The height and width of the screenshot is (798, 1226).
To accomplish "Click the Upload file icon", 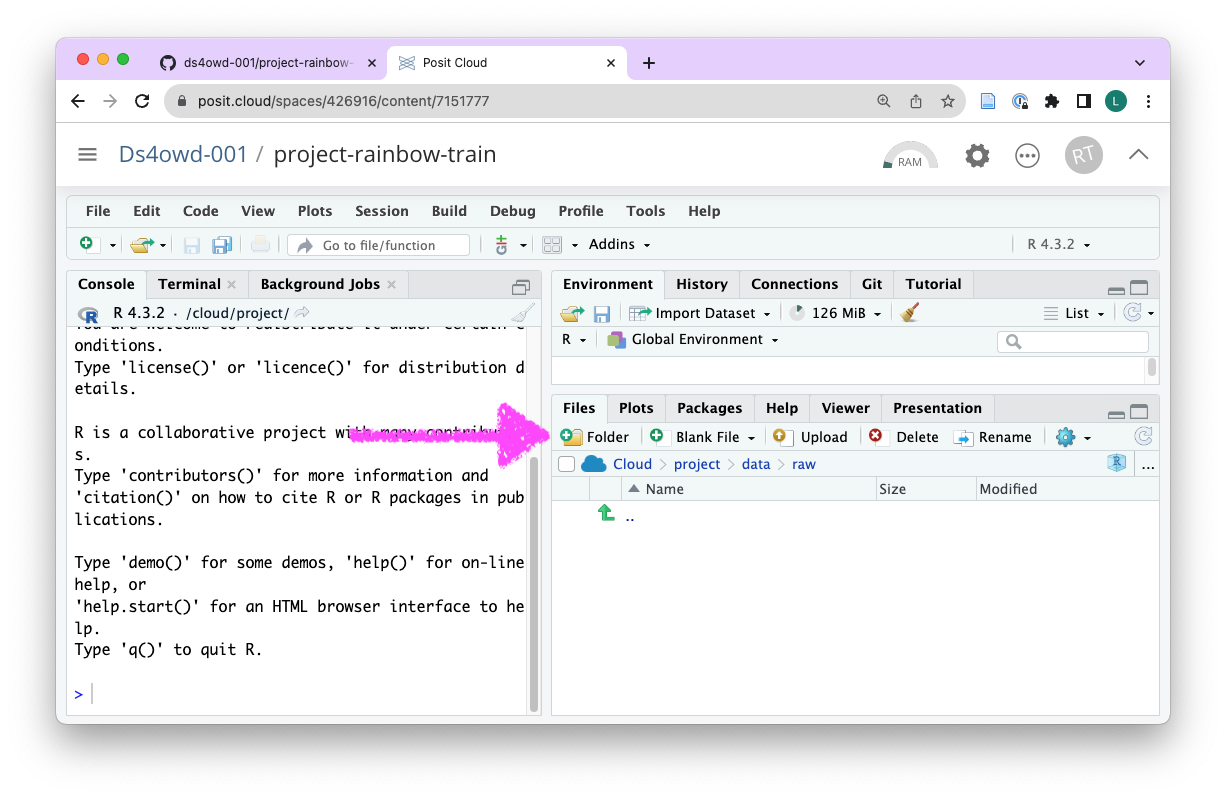I will point(783,437).
